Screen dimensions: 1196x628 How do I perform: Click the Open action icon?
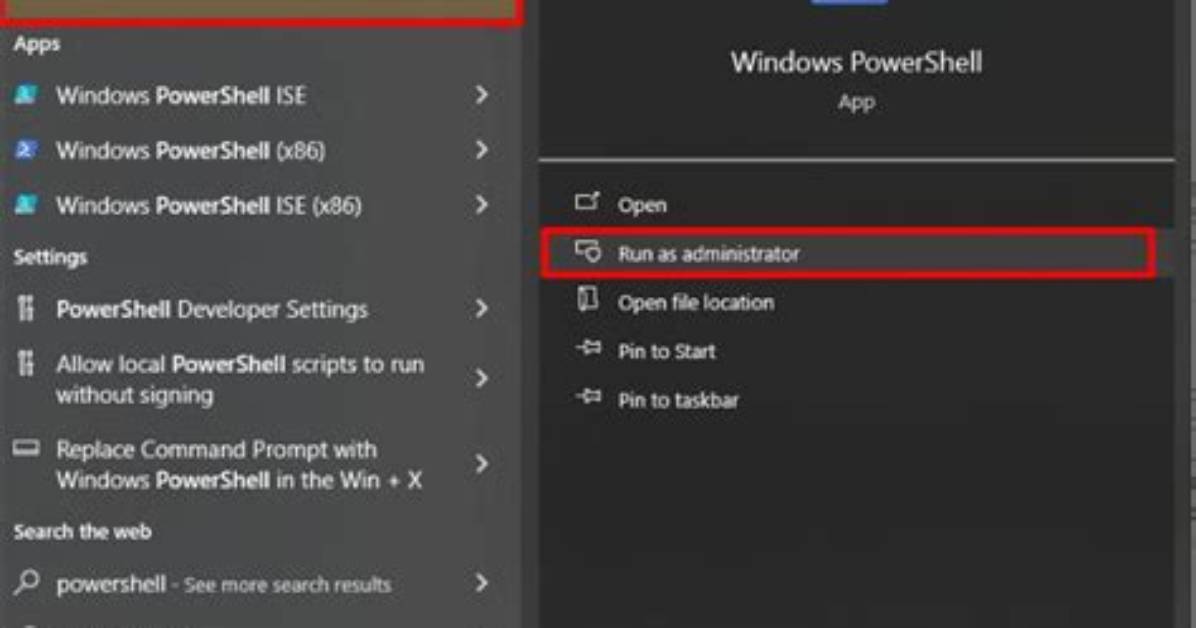click(587, 202)
